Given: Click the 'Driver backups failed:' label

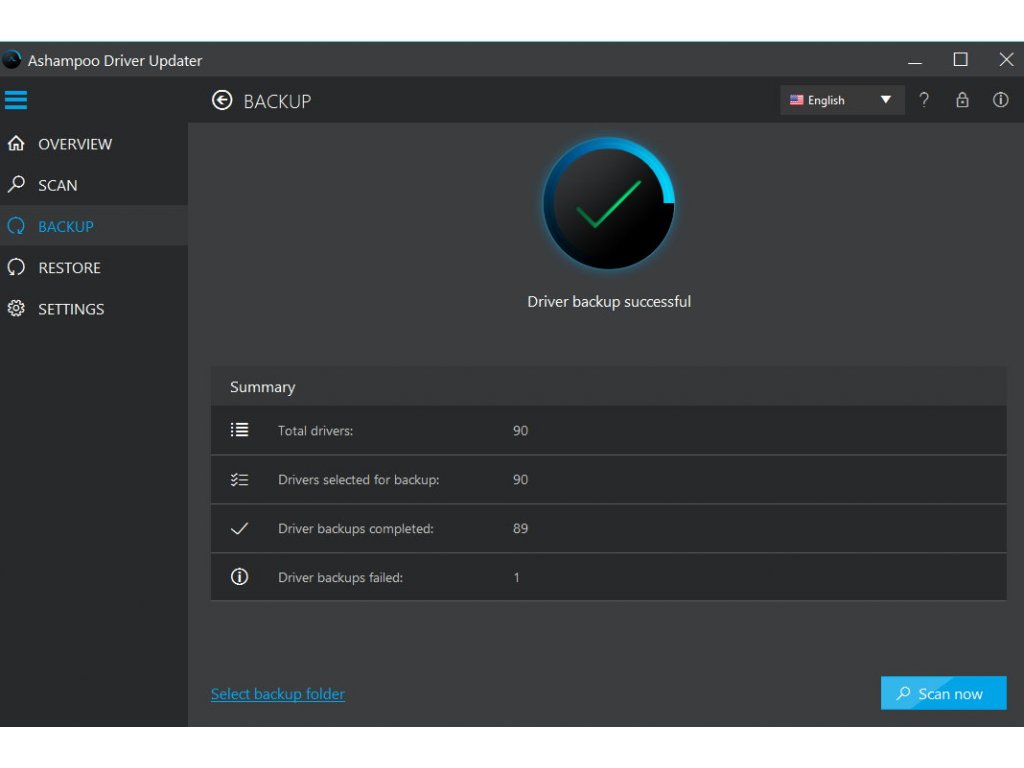Looking at the screenshot, I should point(340,577).
